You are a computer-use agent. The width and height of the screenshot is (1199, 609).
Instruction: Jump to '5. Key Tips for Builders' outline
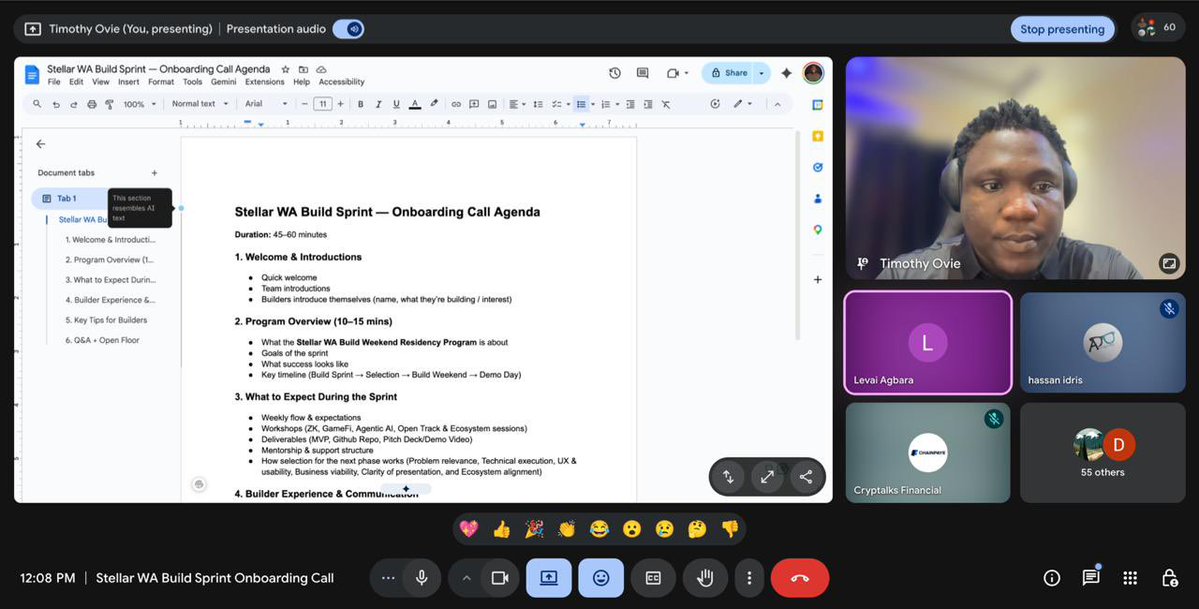coord(106,320)
